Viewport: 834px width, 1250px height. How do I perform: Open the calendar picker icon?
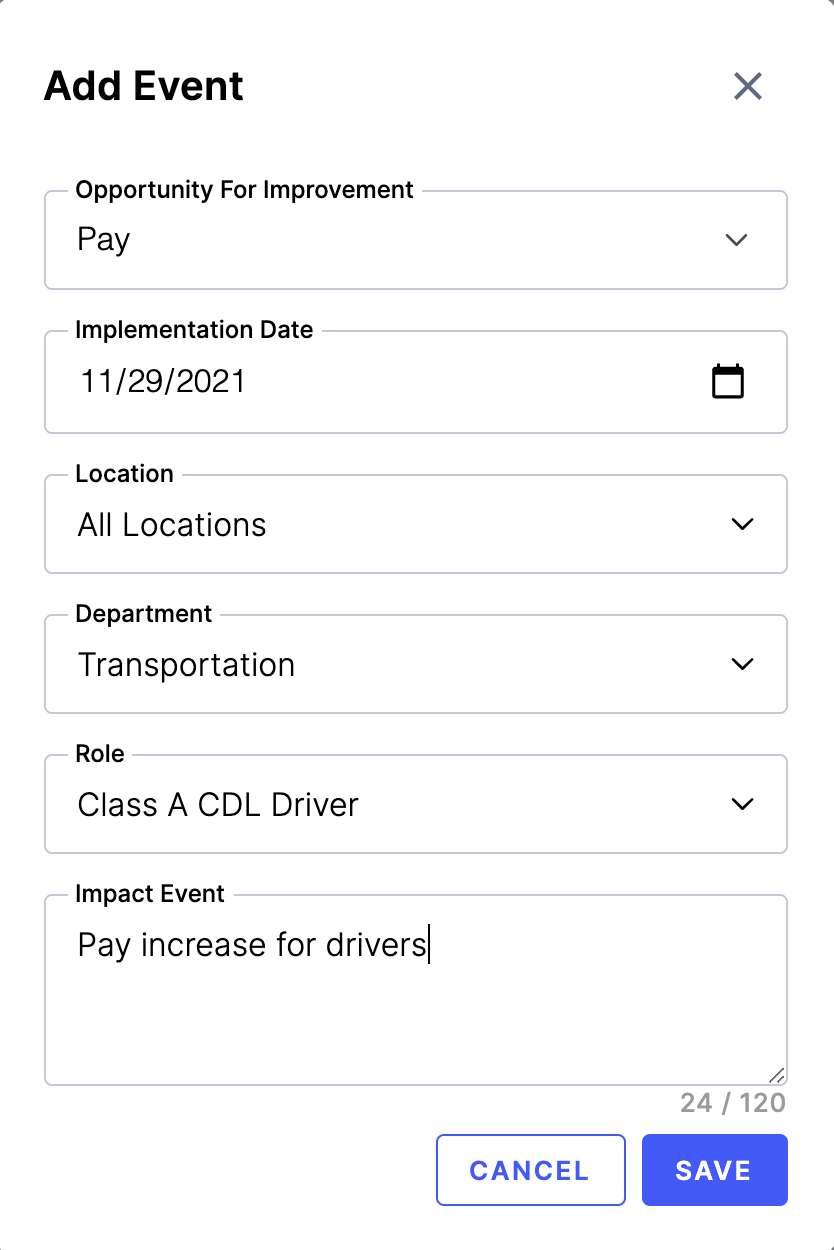(x=728, y=381)
